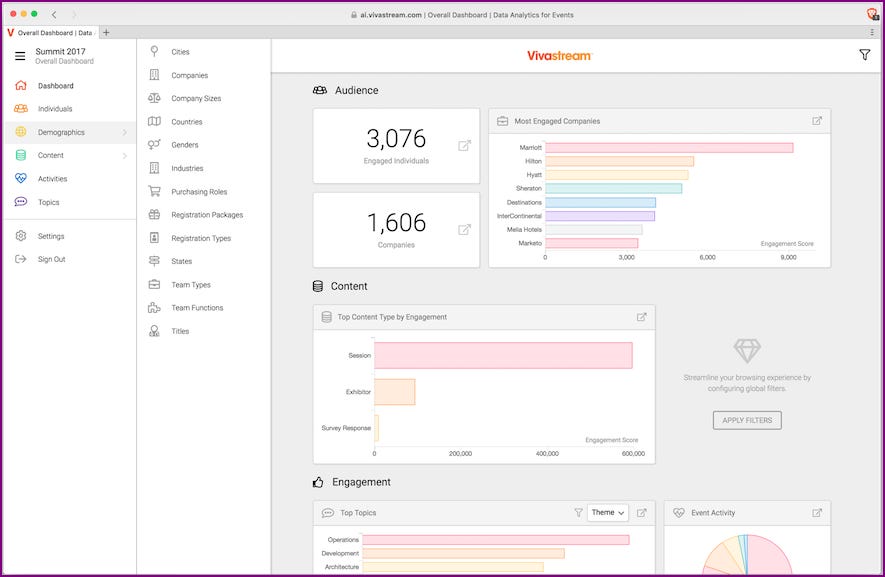Click the Topics speech bubble icon

coord(20,201)
